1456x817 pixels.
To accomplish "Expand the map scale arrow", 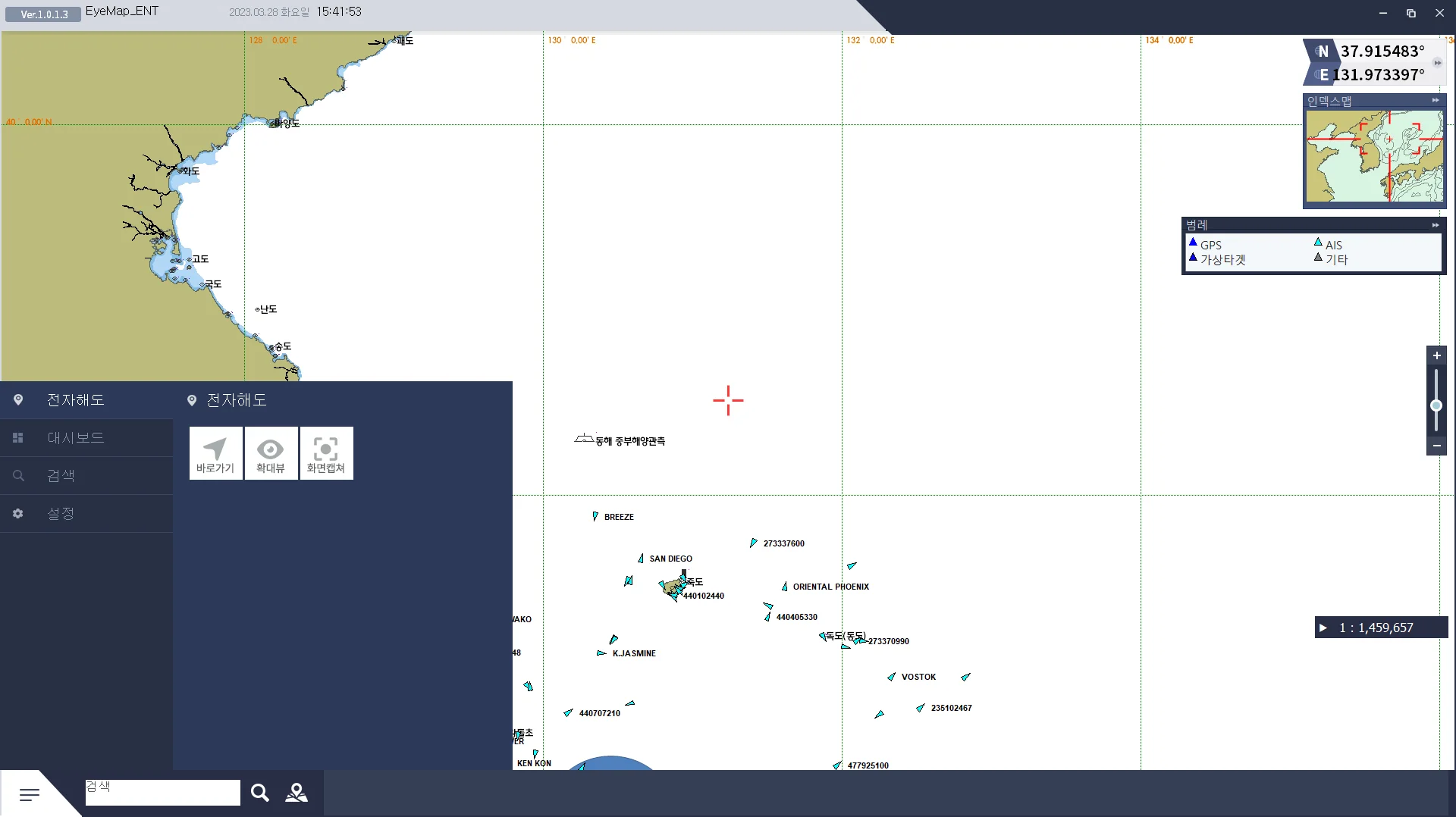I will pyautogui.click(x=1323, y=628).
